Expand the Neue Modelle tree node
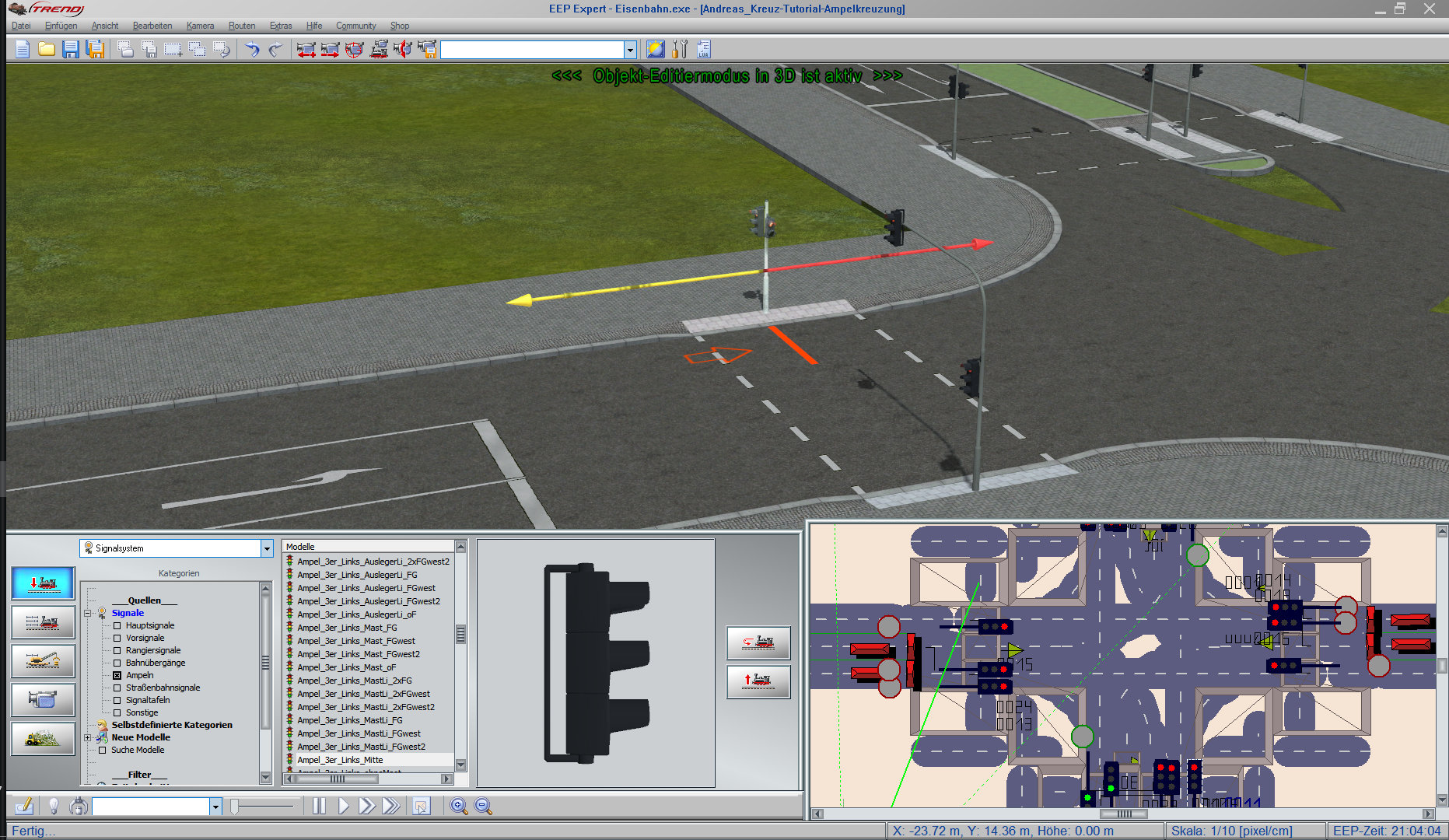The width and height of the screenshot is (1449, 840). point(88,737)
